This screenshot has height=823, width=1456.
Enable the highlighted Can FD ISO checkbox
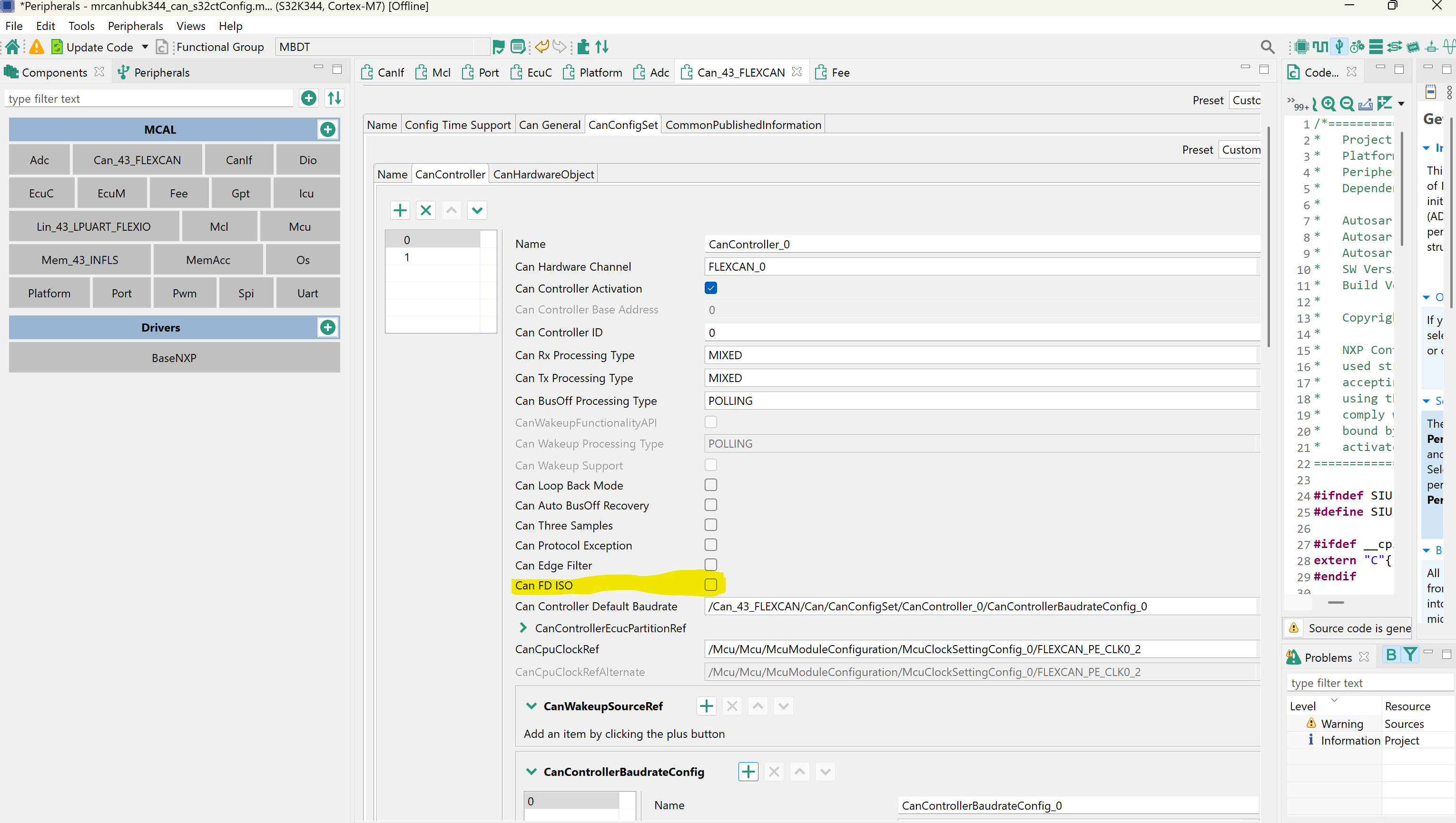pyautogui.click(x=710, y=585)
